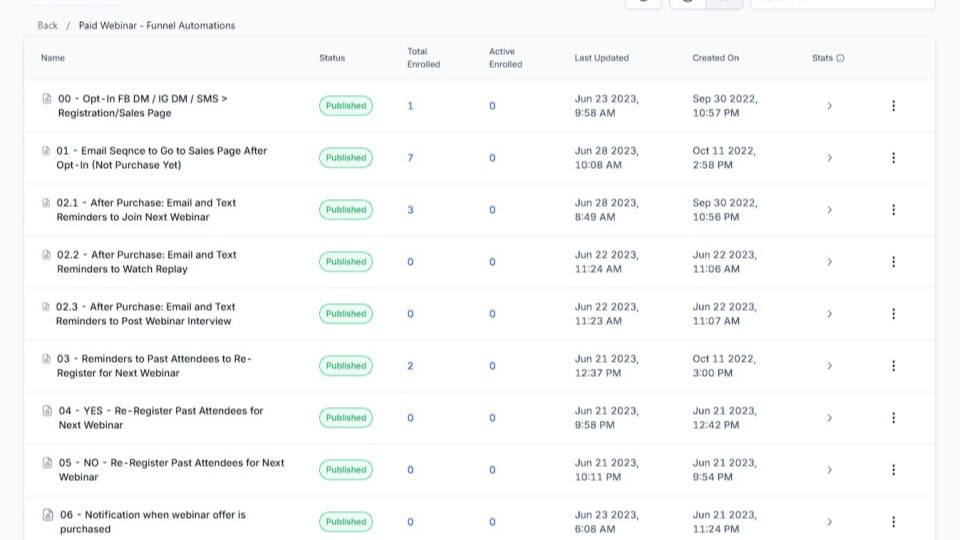Open workflow 02.1 Reminders to Join Next Webinar
Image resolution: width=960 pixels, height=540 pixels.
pyautogui.click(x=146, y=210)
